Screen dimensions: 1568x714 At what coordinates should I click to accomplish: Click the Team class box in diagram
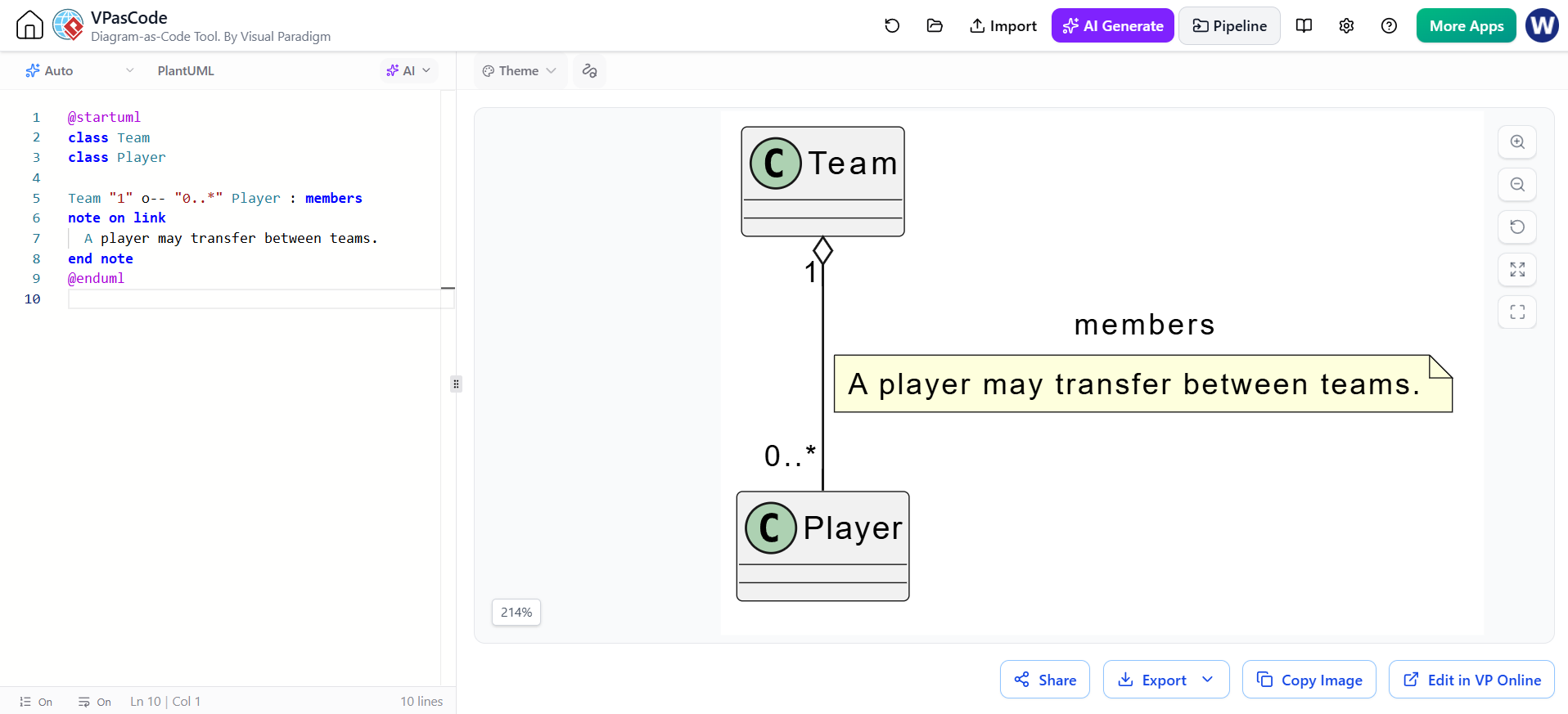pyautogui.click(x=822, y=182)
